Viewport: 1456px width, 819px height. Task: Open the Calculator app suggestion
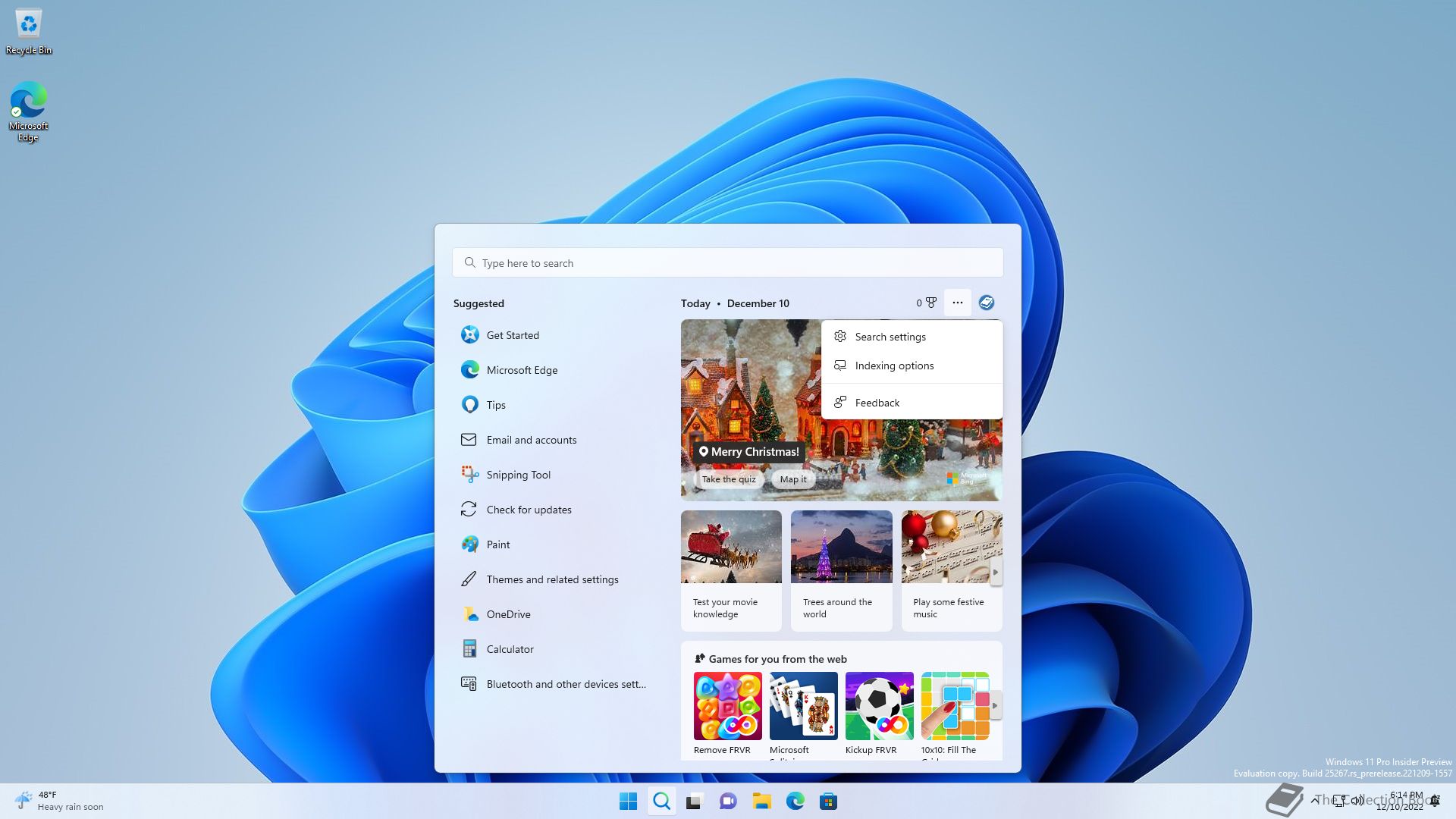(554, 649)
